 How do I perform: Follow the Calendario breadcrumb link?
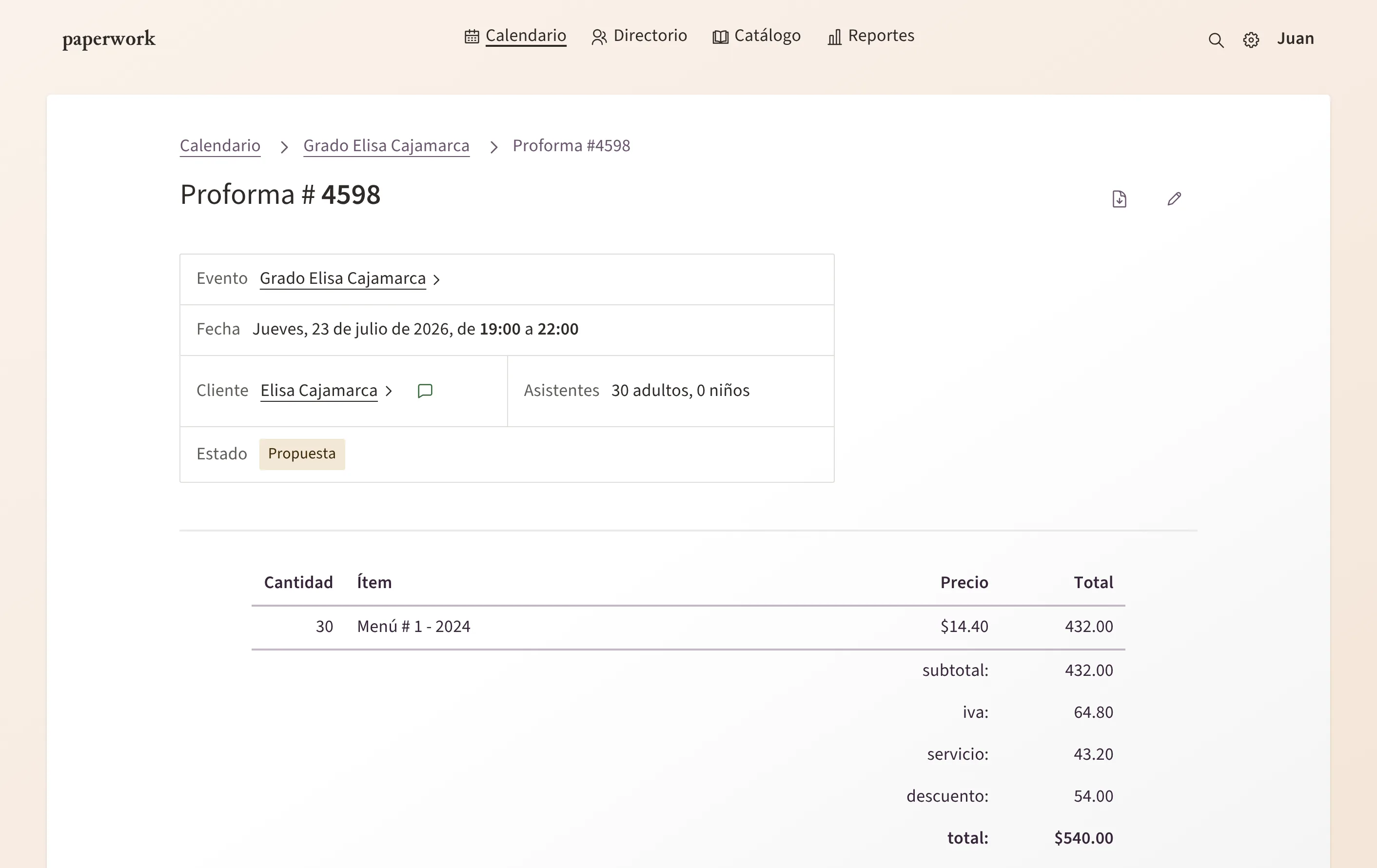[220, 146]
